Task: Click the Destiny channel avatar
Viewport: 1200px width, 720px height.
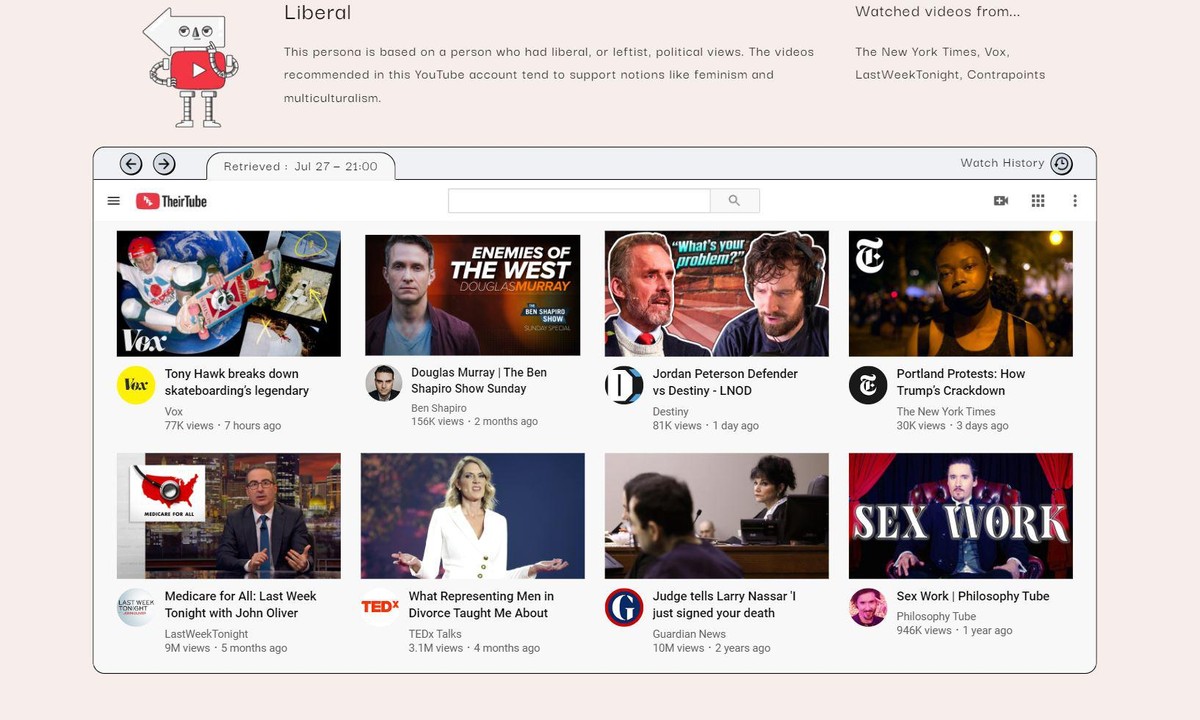Action: coord(624,385)
